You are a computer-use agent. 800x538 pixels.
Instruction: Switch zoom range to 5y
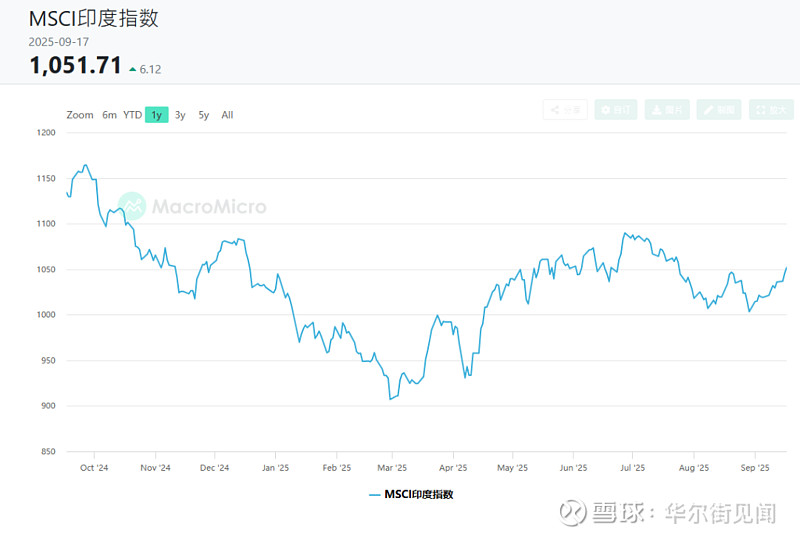coord(204,115)
